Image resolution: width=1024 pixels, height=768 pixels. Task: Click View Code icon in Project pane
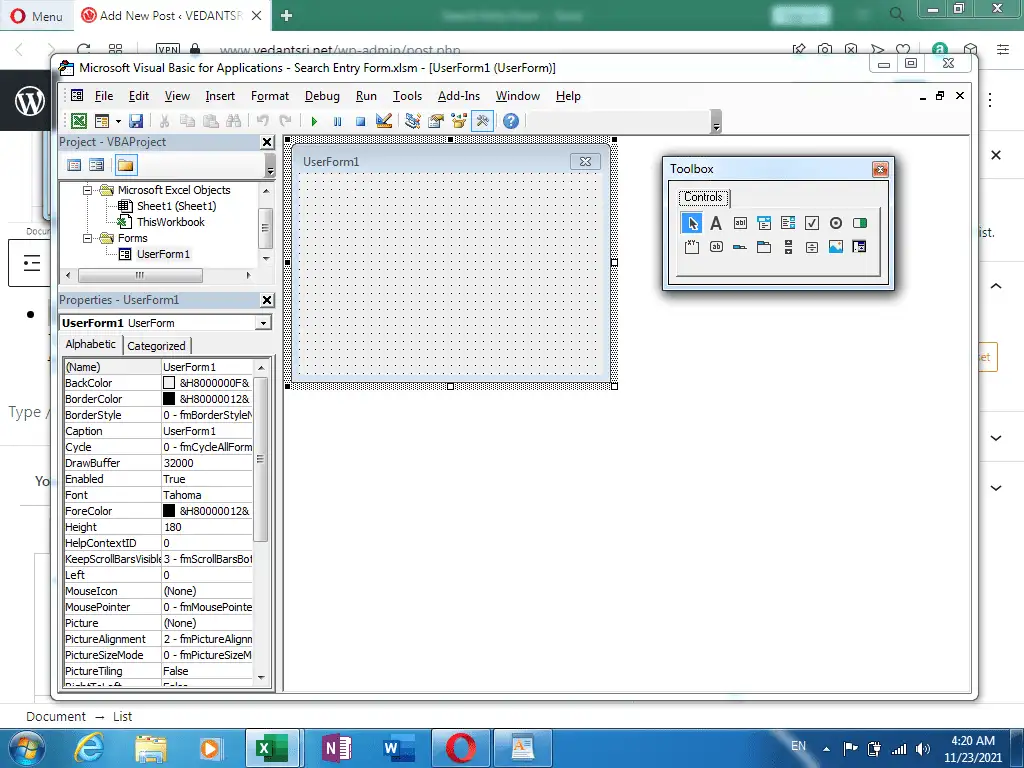pos(74,165)
